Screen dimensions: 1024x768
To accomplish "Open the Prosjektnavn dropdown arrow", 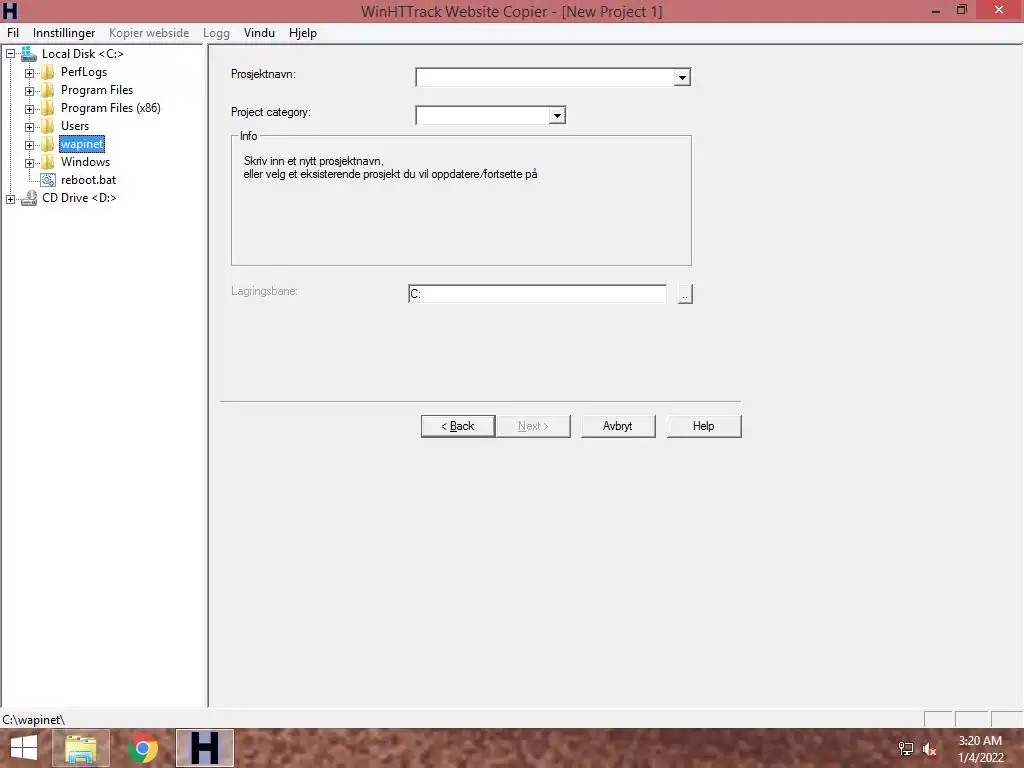I will point(682,78).
